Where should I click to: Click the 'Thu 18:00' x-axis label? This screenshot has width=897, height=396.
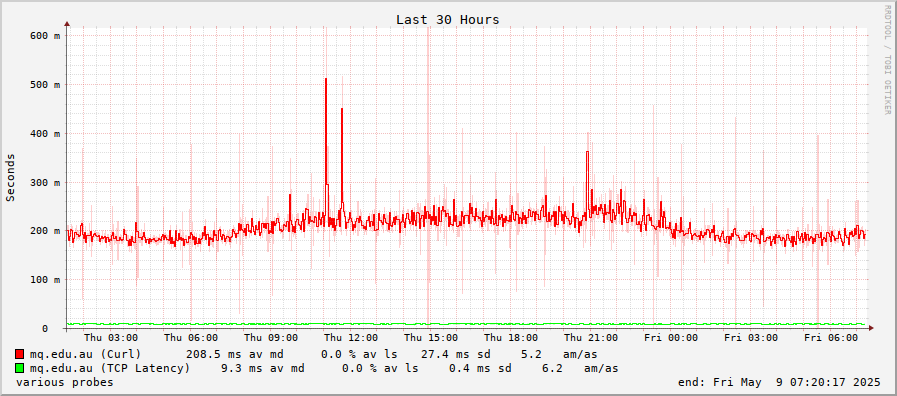tap(511, 338)
